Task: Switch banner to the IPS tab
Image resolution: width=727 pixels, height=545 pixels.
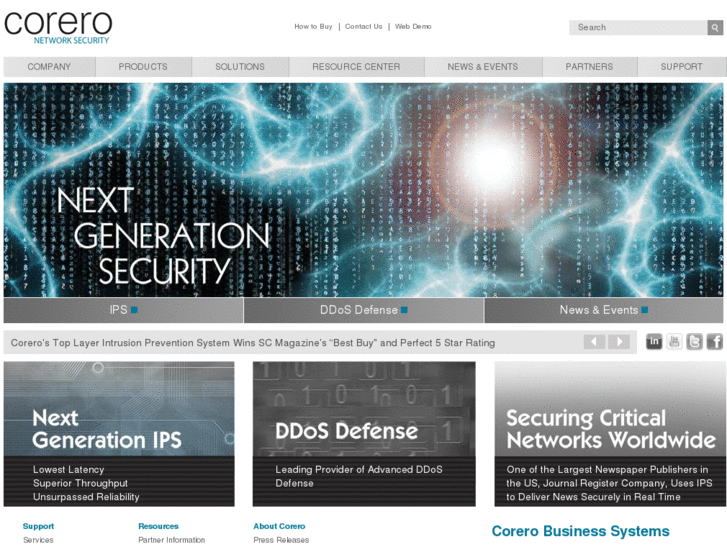Action: (123, 310)
